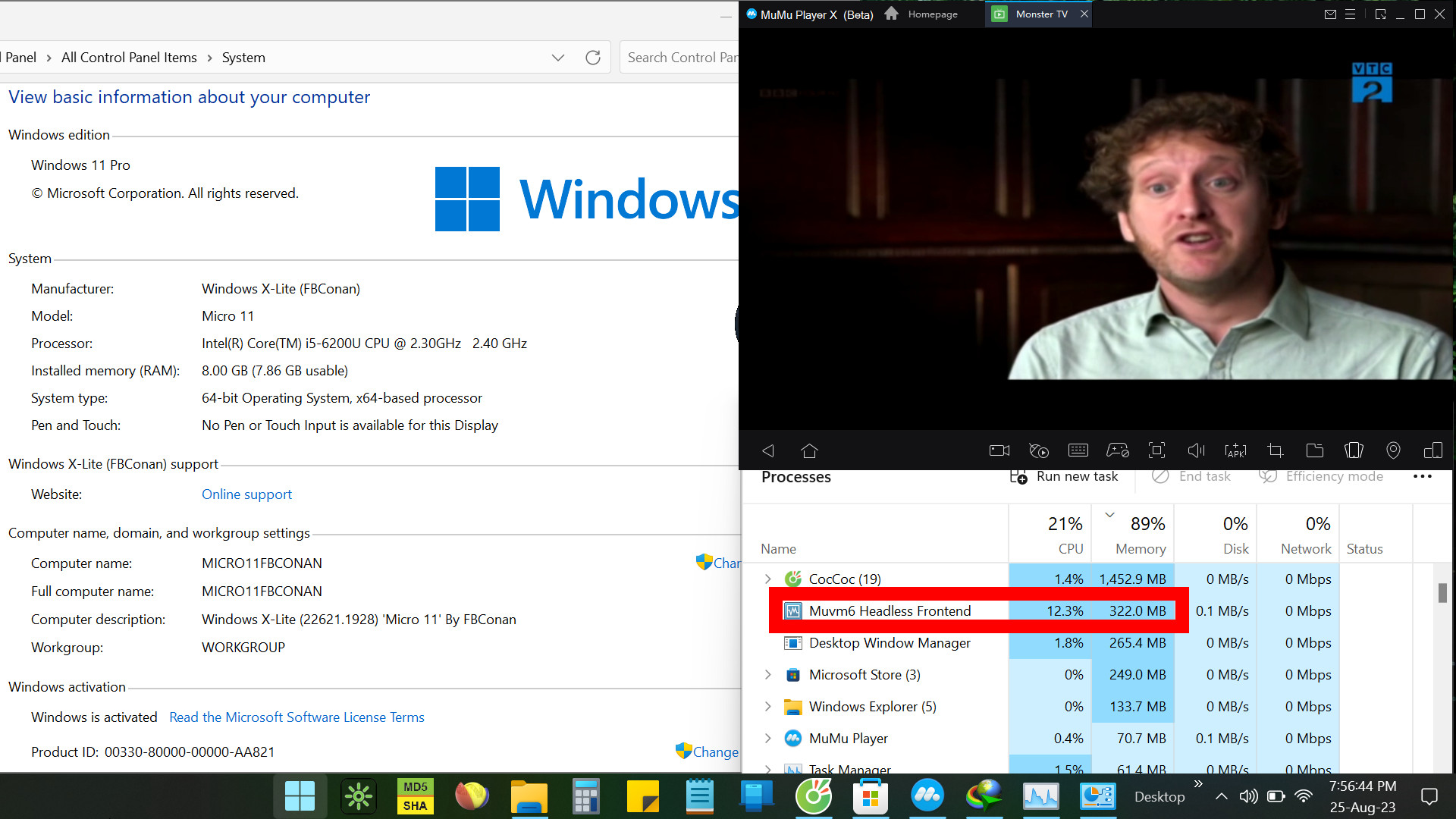Screen dimensions: 1456x819
Task: Open the MuMu Player hamburger menu
Action: click(1351, 14)
